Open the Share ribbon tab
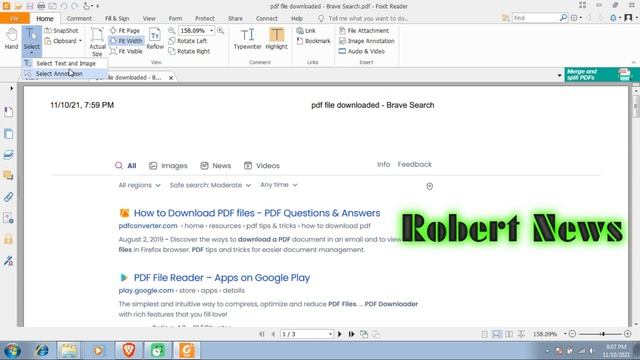640x360 pixels. coord(235,18)
